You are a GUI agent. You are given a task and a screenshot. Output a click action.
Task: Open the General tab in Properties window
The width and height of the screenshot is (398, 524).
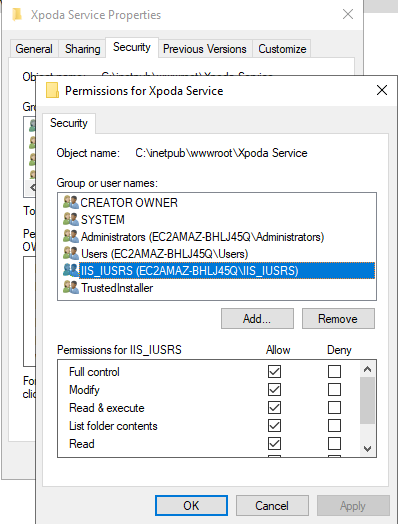click(34, 49)
